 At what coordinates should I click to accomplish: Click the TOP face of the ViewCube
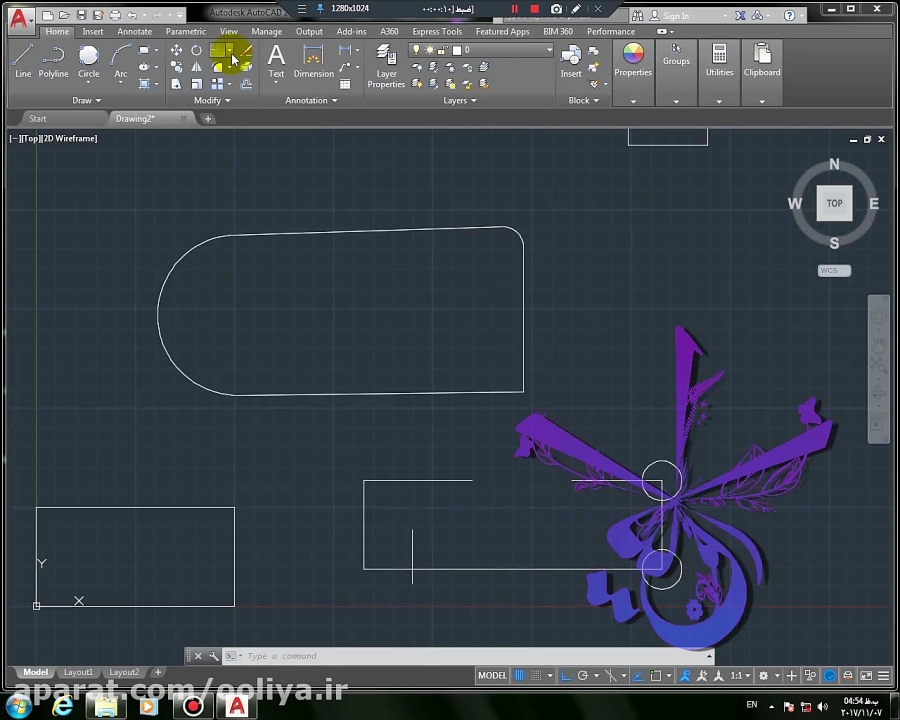tap(834, 203)
